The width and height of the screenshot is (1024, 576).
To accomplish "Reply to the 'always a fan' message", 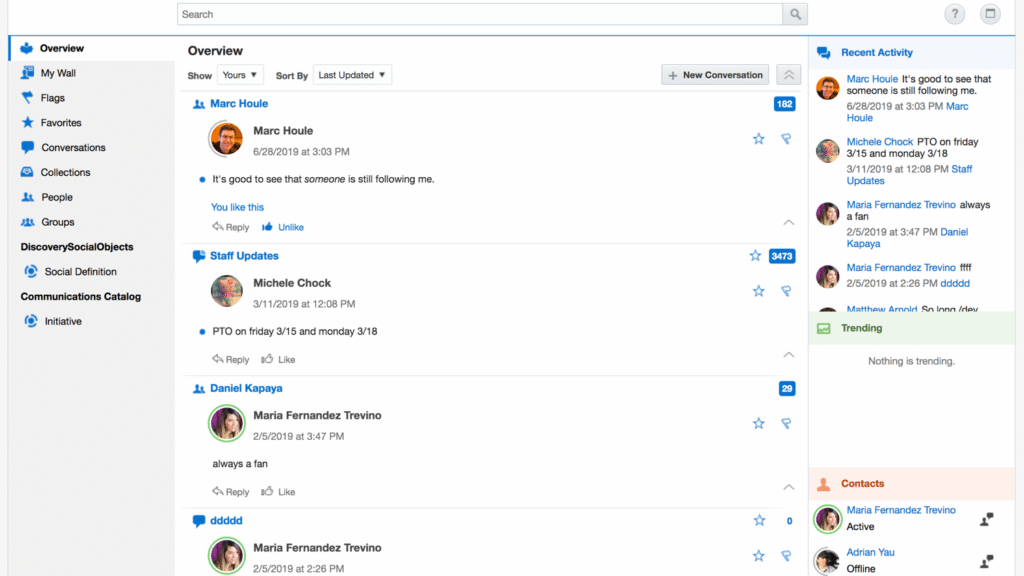I will [231, 492].
